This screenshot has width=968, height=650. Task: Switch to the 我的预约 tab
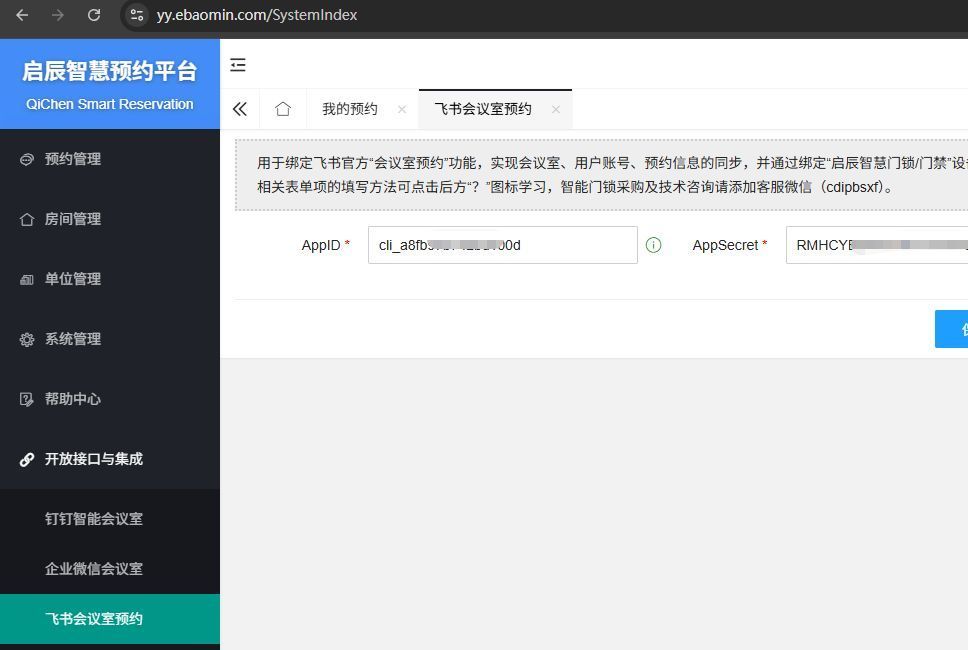[350, 109]
